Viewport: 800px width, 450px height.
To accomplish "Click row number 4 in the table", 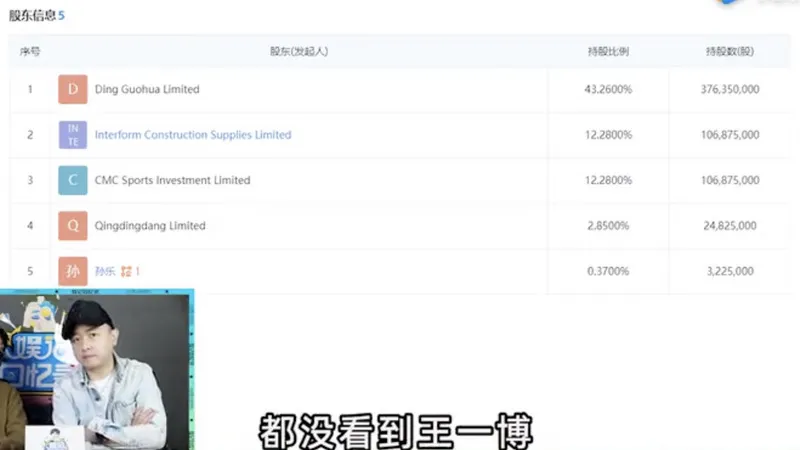I will (x=30, y=226).
